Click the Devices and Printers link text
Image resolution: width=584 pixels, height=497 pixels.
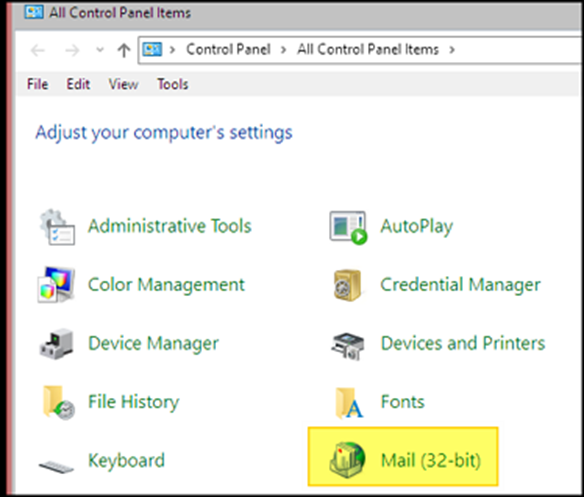[463, 343]
